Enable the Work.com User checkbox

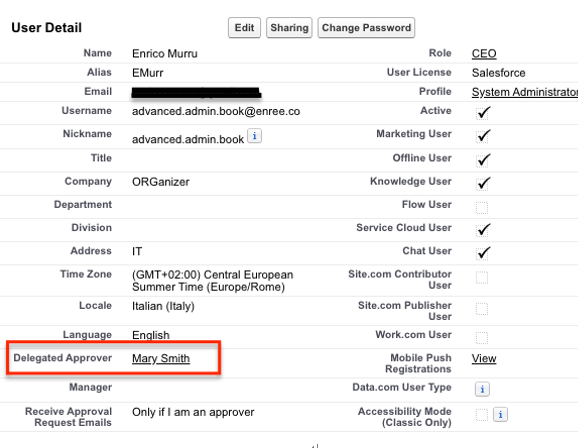482,338
